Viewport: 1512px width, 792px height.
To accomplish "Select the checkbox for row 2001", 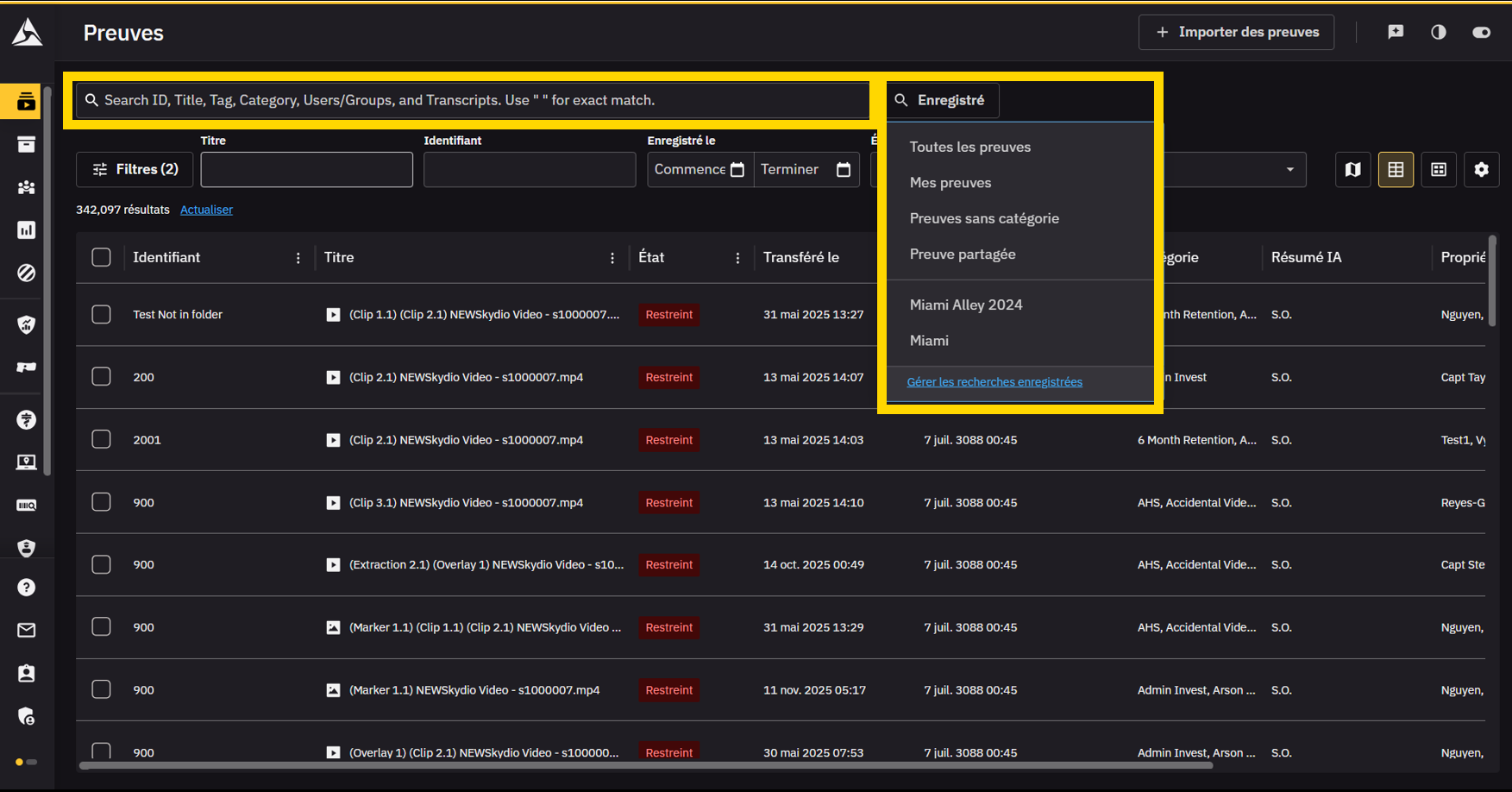I will click(101, 439).
